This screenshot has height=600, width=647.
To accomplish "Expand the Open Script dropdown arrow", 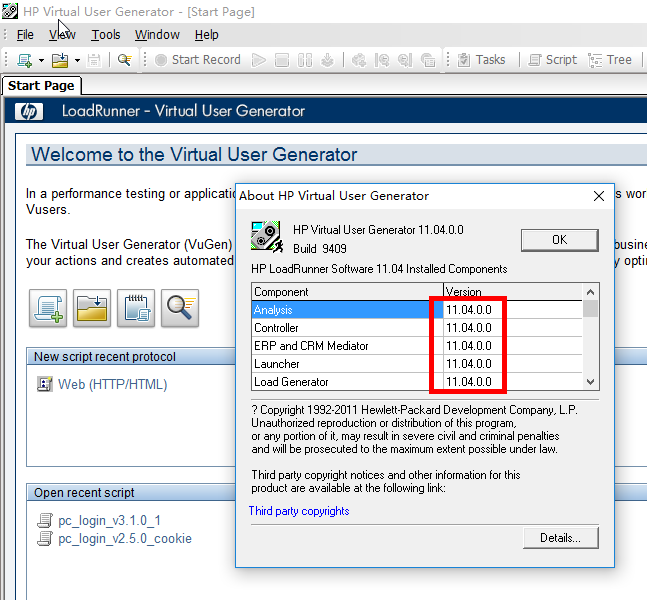I will (x=77, y=60).
